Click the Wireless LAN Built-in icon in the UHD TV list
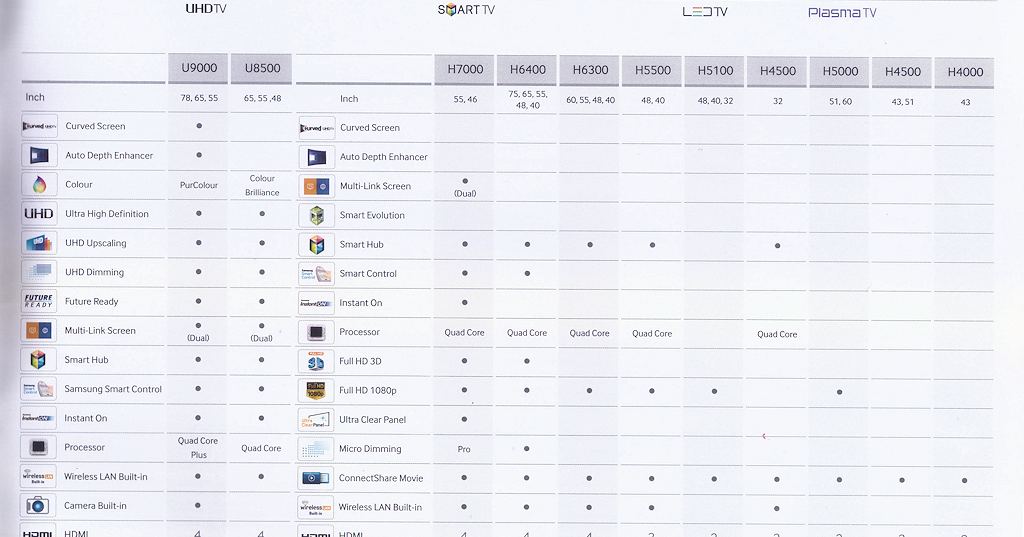The image size is (1024, 537). pos(39,476)
